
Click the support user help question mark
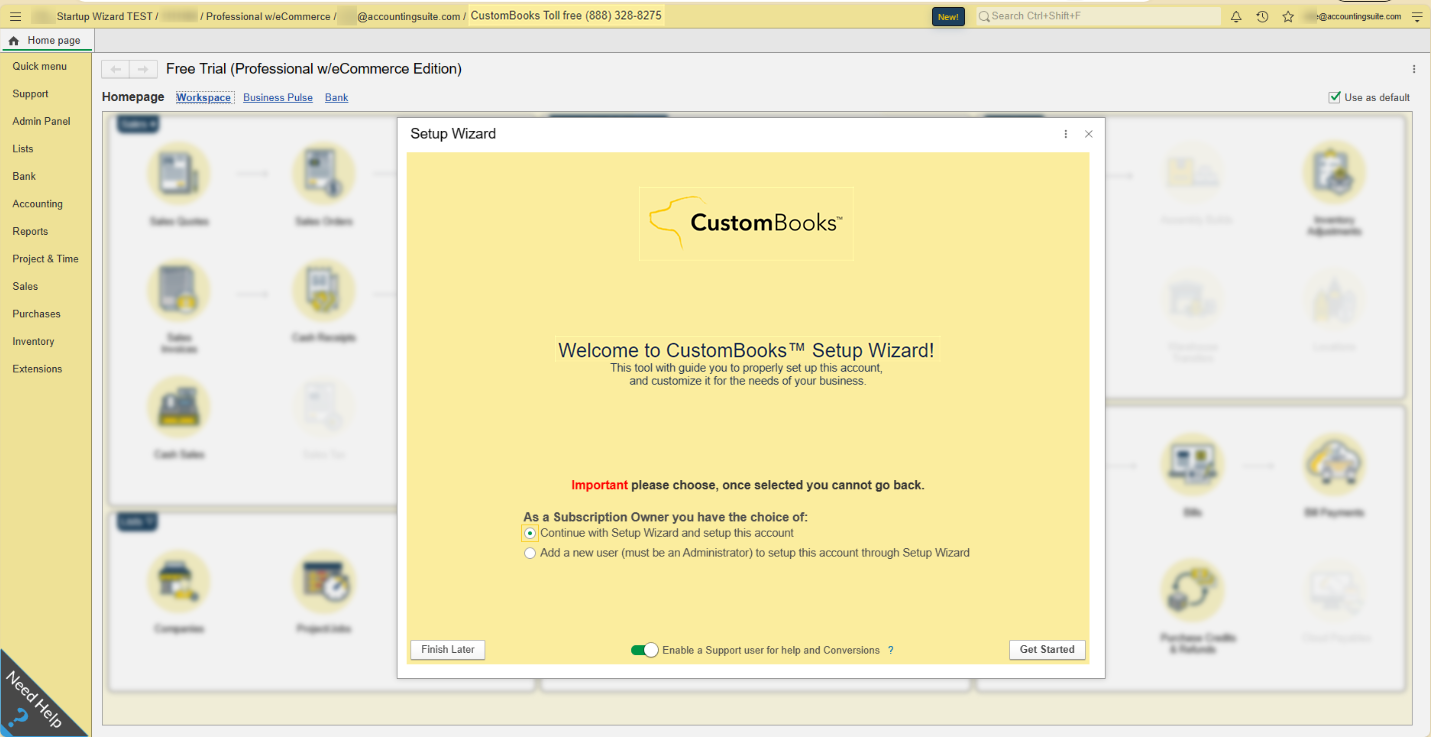[x=891, y=650]
